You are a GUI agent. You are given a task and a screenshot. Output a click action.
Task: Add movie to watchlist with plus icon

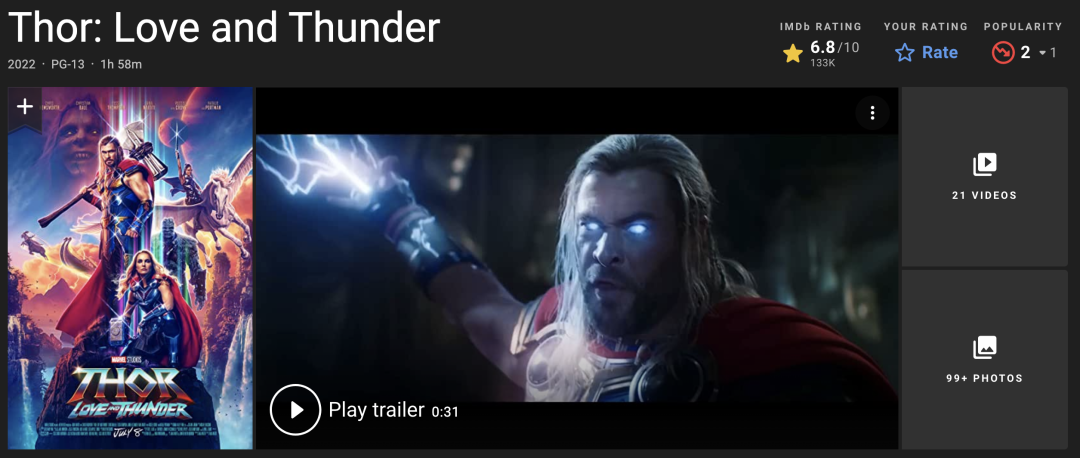tap(25, 107)
